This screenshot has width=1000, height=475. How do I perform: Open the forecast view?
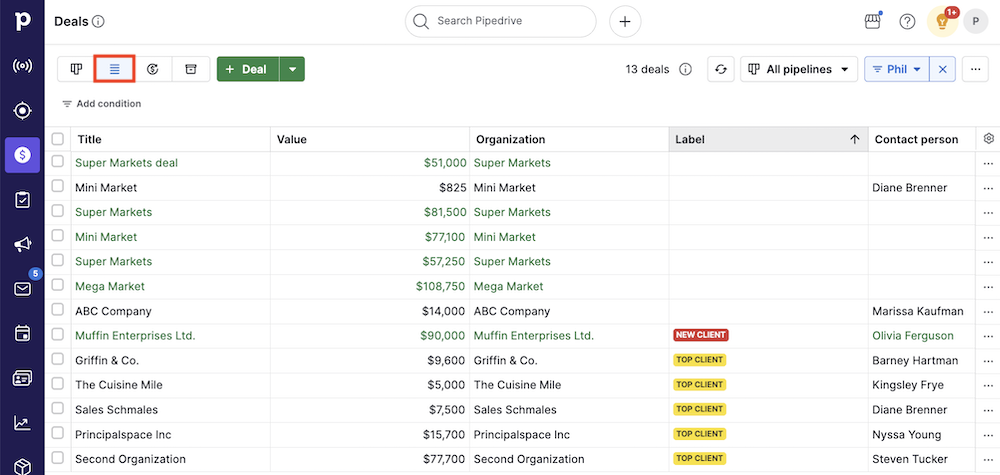click(152, 69)
